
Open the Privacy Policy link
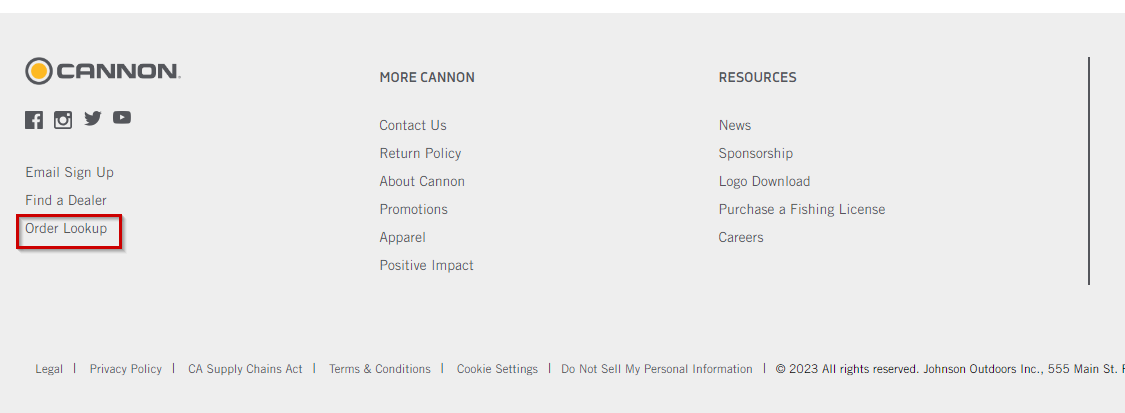[x=126, y=369]
